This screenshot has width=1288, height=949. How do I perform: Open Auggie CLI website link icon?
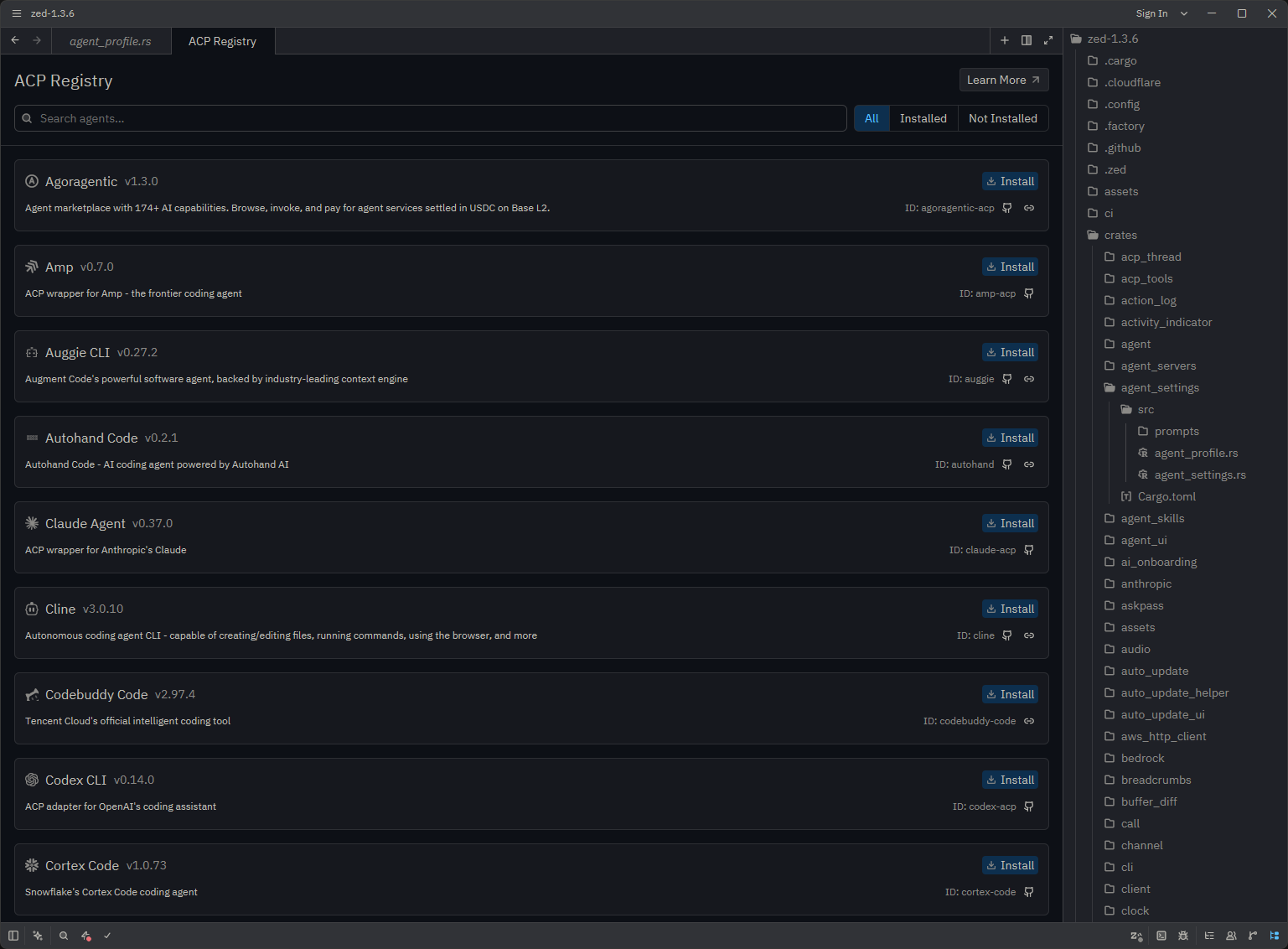1029,379
